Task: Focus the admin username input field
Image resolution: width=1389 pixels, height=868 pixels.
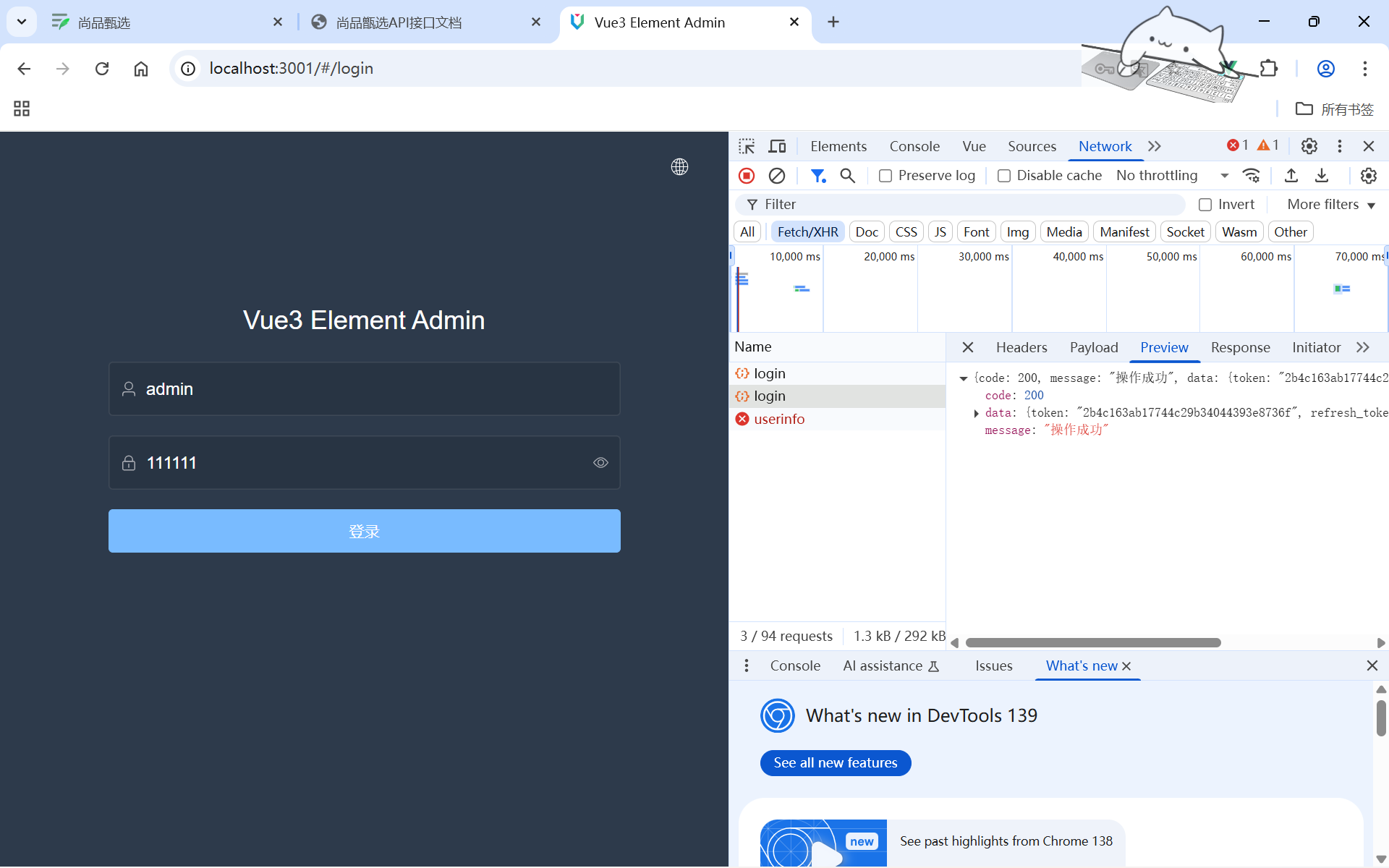Action: 365,389
